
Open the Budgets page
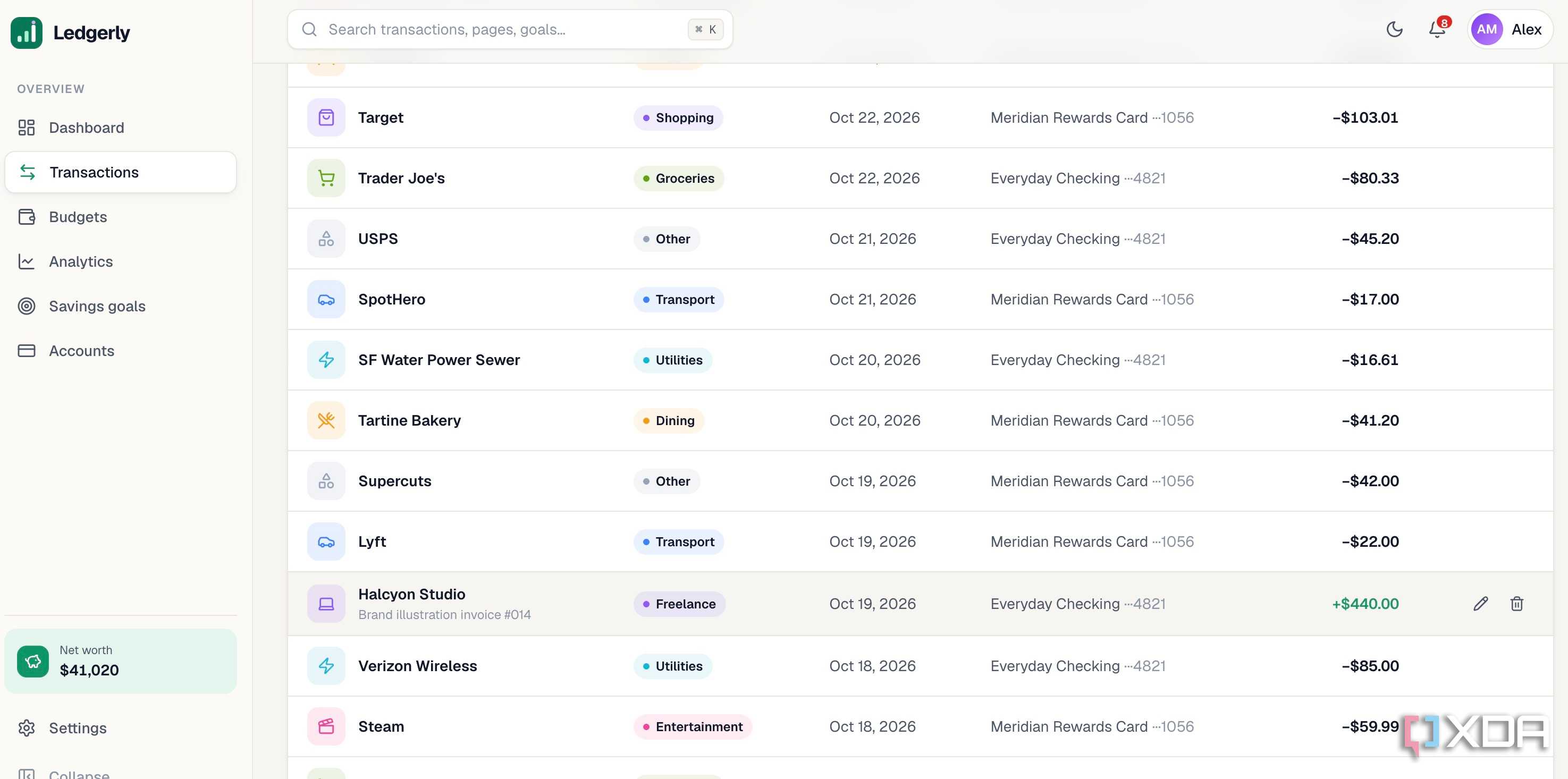pyautogui.click(x=121, y=217)
